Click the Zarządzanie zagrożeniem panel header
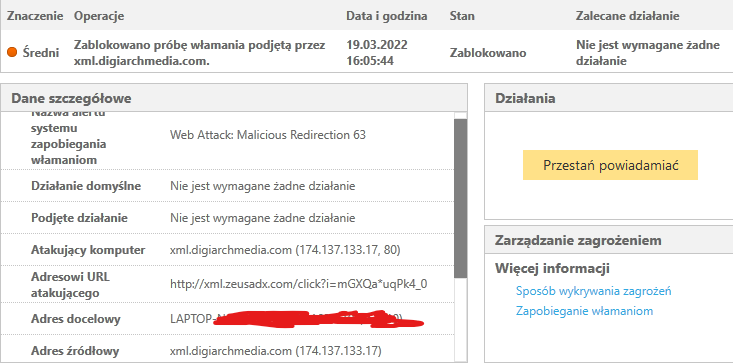Image resolution: width=733 pixels, height=363 pixels. (609, 240)
